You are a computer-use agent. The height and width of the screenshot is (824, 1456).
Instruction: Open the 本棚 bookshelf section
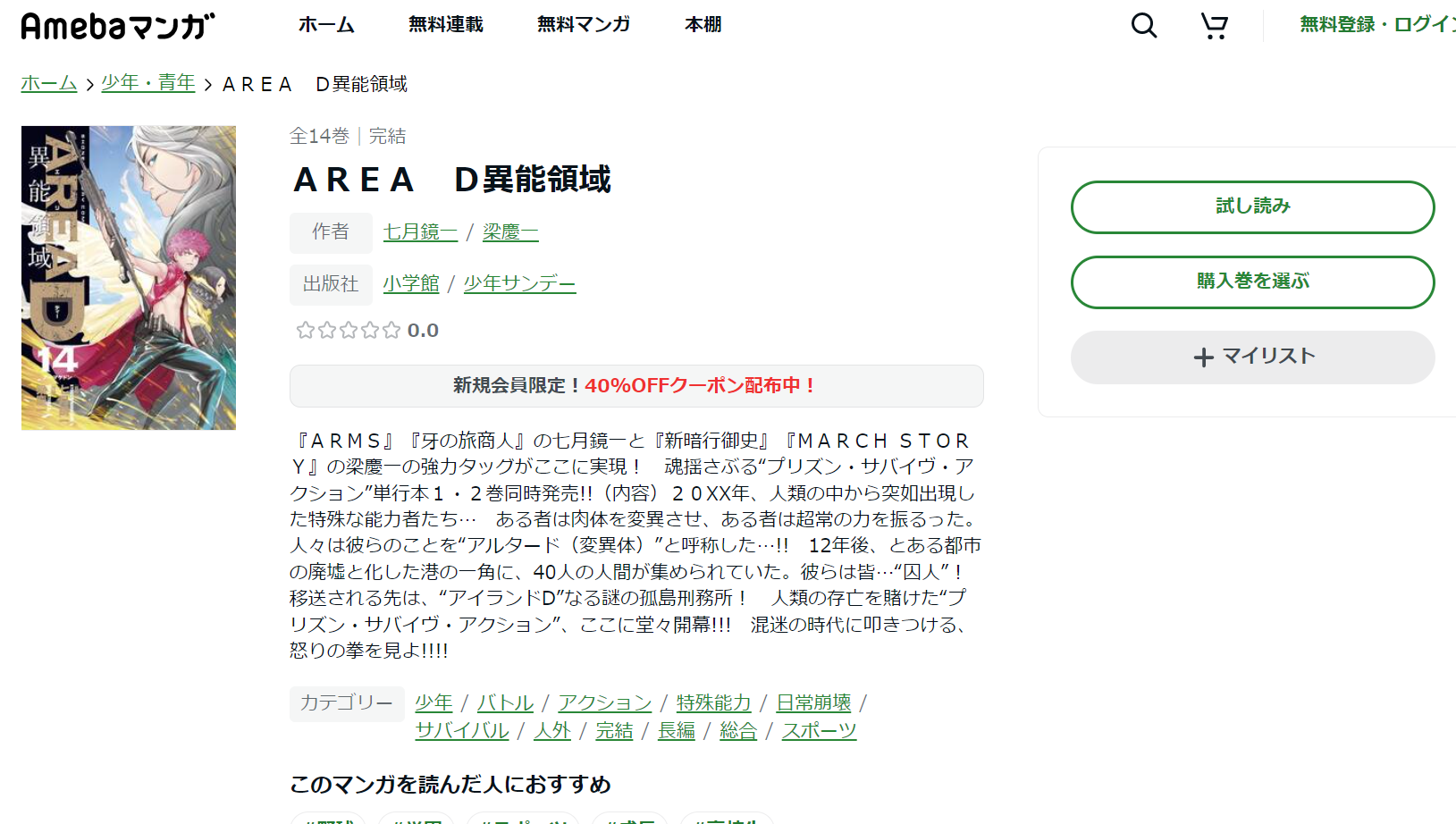(703, 25)
